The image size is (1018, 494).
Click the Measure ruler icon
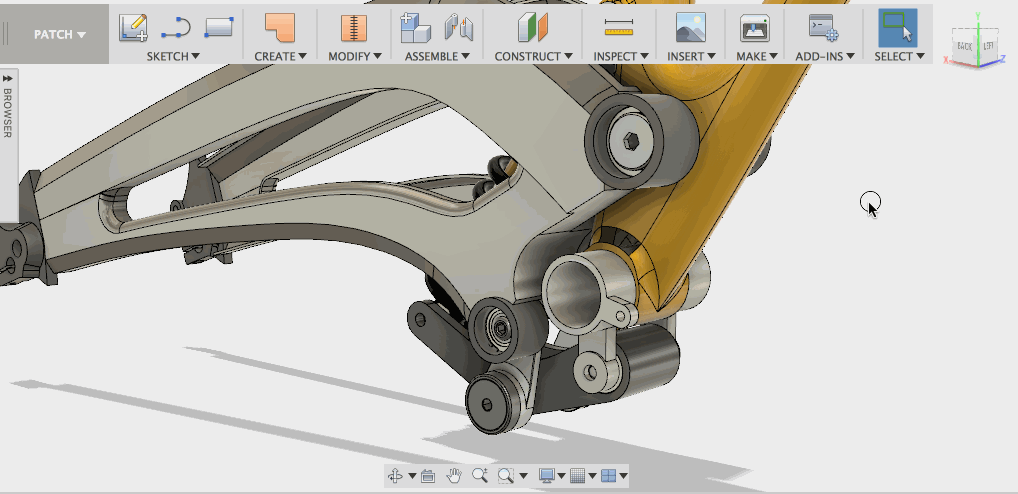pos(620,27)
